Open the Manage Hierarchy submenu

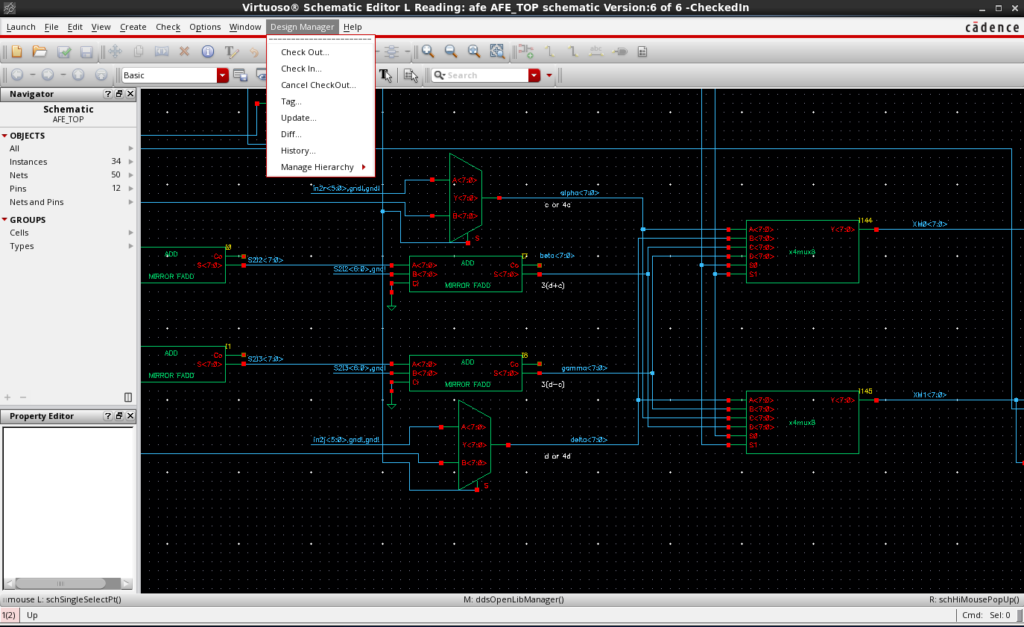(321, 167)
